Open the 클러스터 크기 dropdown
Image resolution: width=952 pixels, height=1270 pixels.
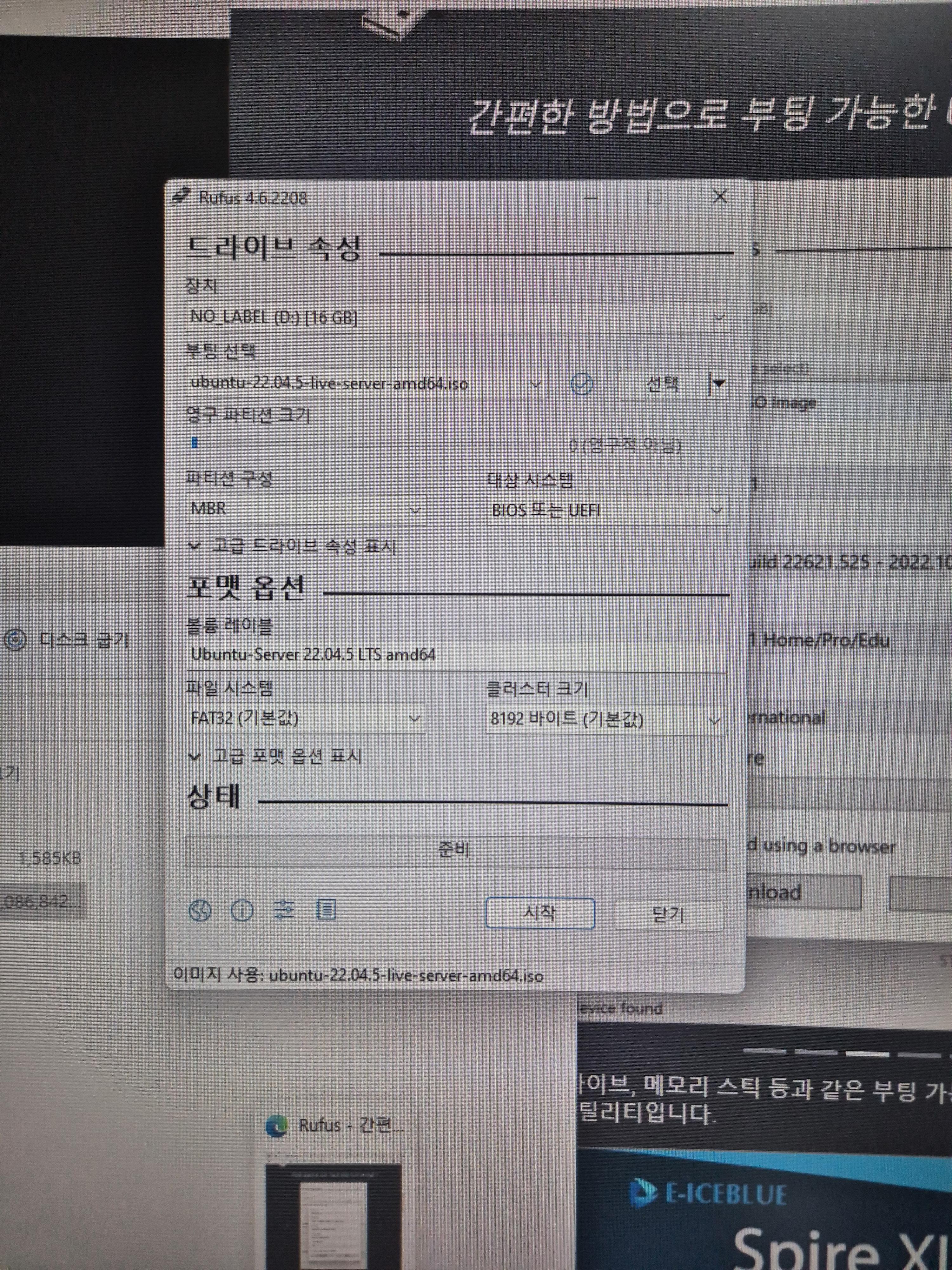pyautogui.click(x=605, y=719)
